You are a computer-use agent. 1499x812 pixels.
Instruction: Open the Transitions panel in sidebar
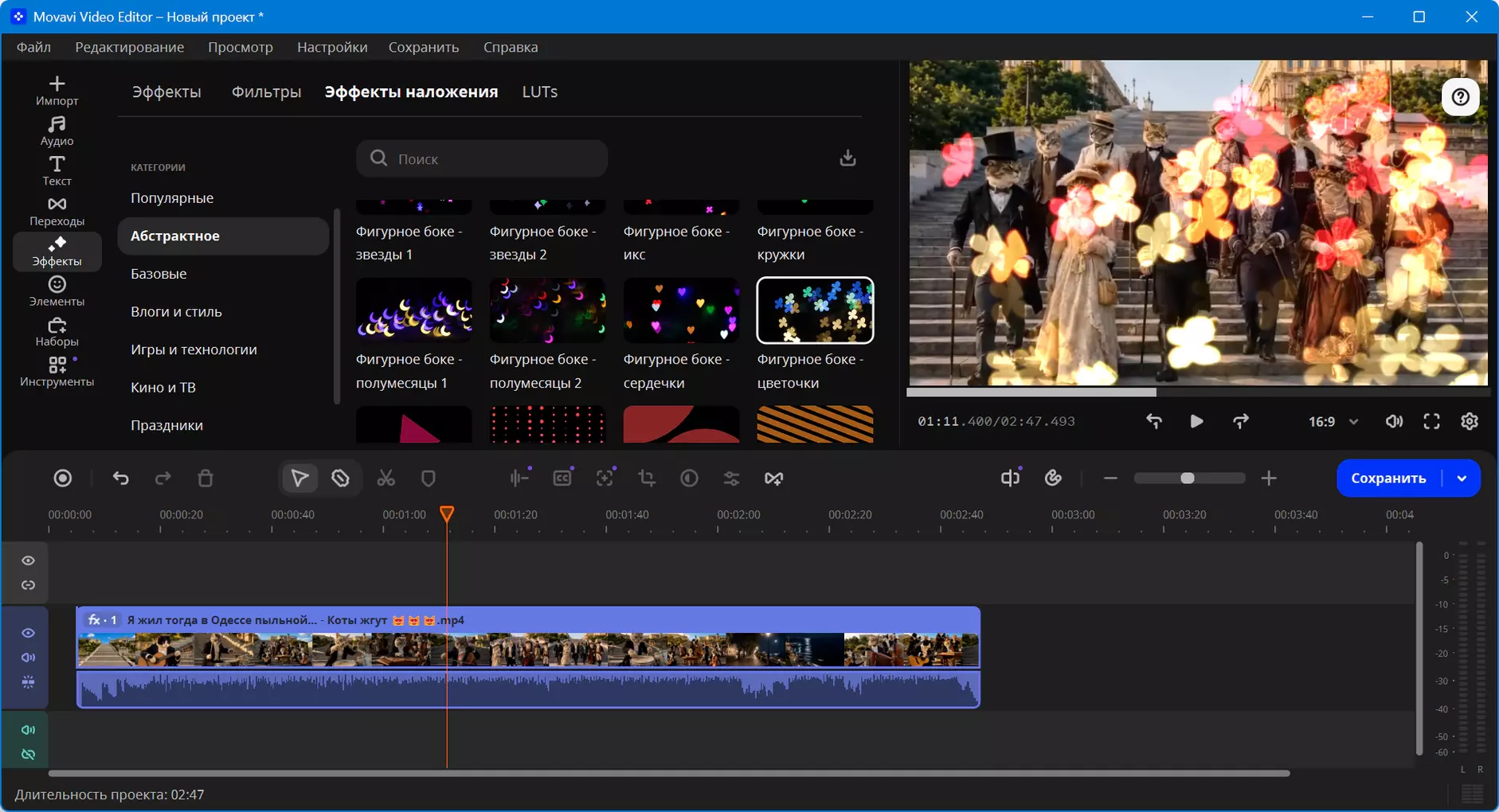click(x=57, y=212)
